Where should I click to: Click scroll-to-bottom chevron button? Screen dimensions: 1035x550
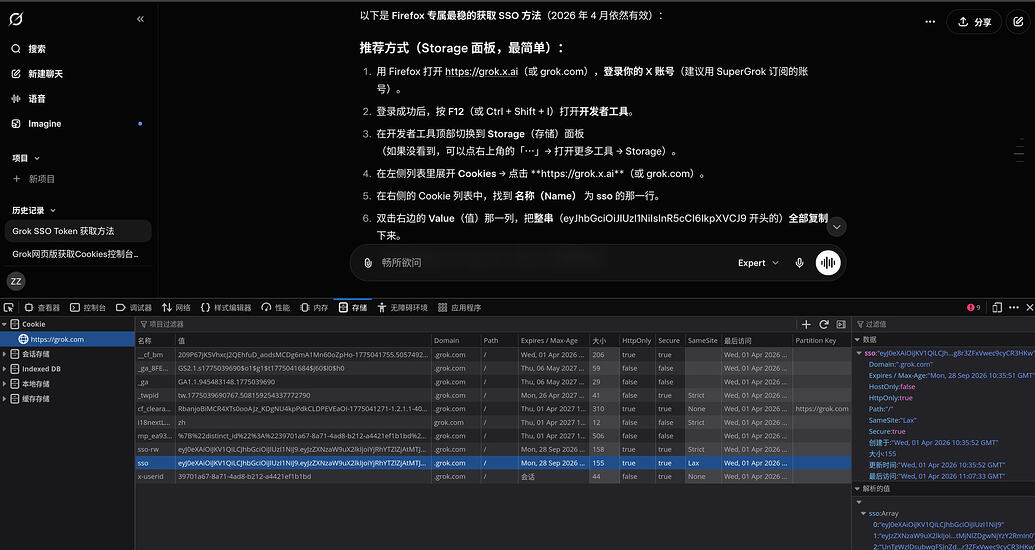(836, 227)
